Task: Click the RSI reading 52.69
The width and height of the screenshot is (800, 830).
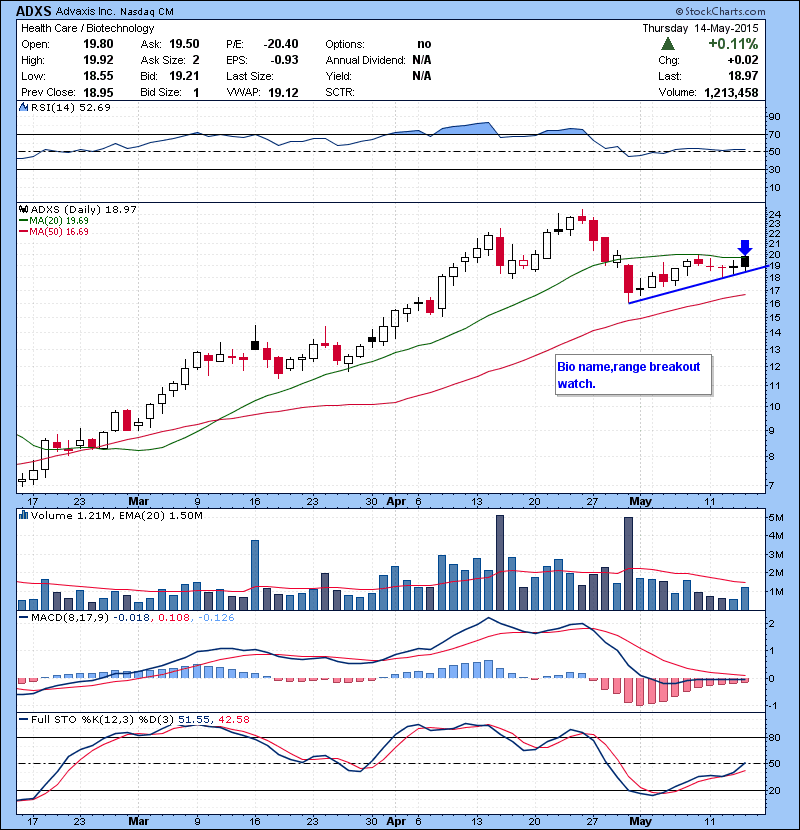Action: [x=95, y=107]
